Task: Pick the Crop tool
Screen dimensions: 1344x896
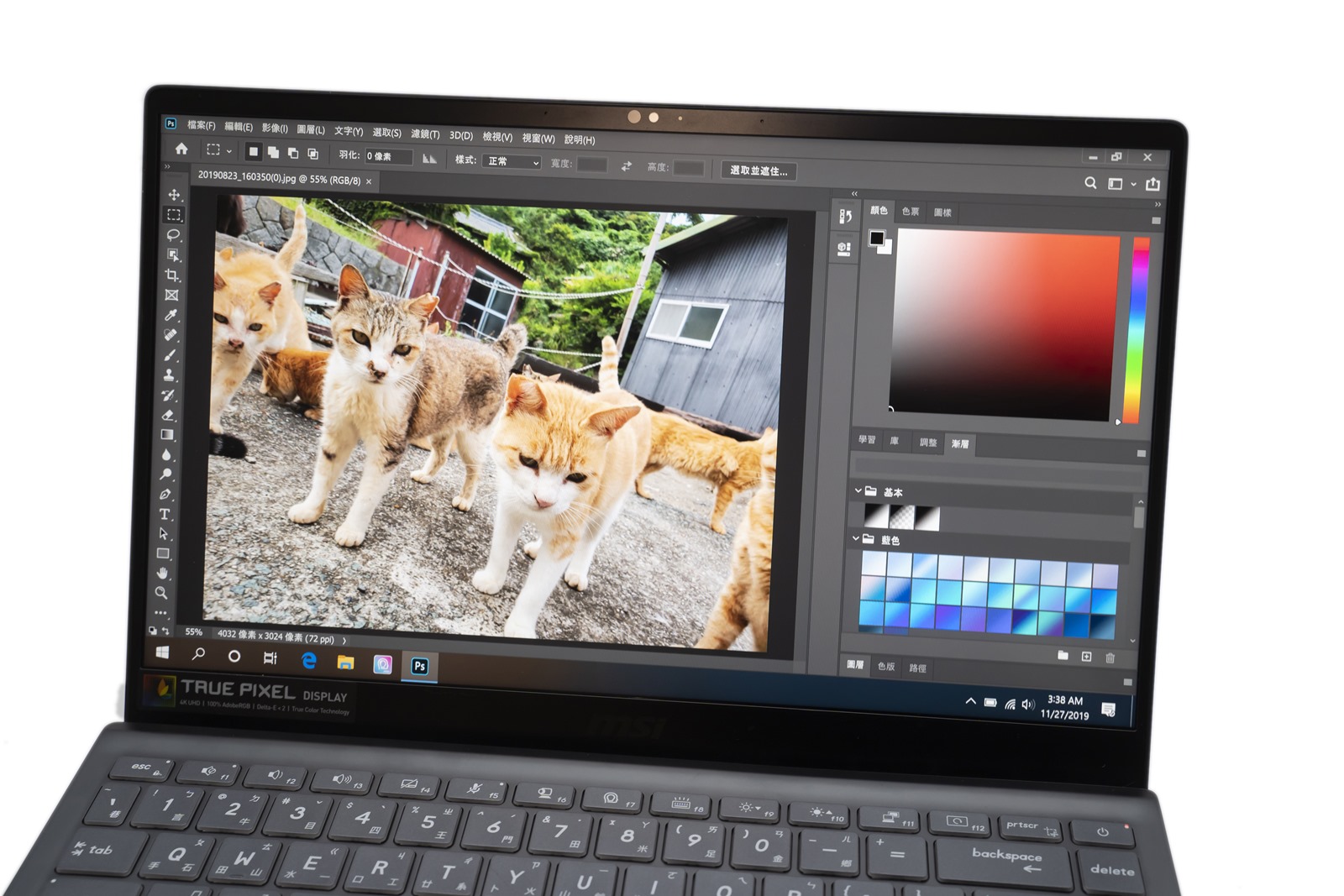Action: [172, 275]
